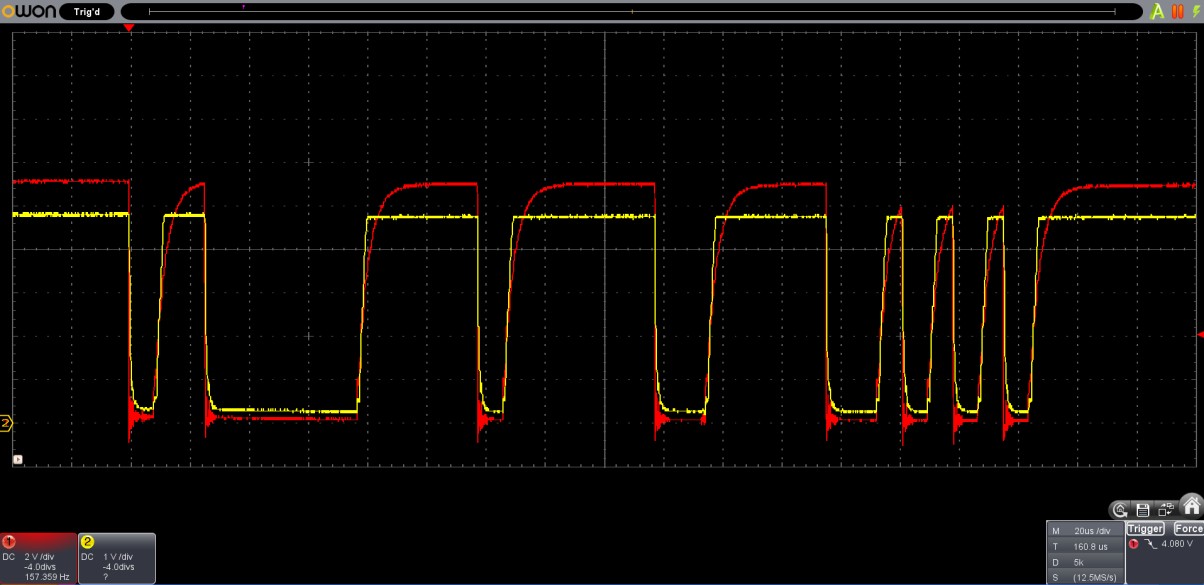The height and width of the screenshot is (585, 1204).
Task: Click the window transfer arrows icon
Action: 1166,509
